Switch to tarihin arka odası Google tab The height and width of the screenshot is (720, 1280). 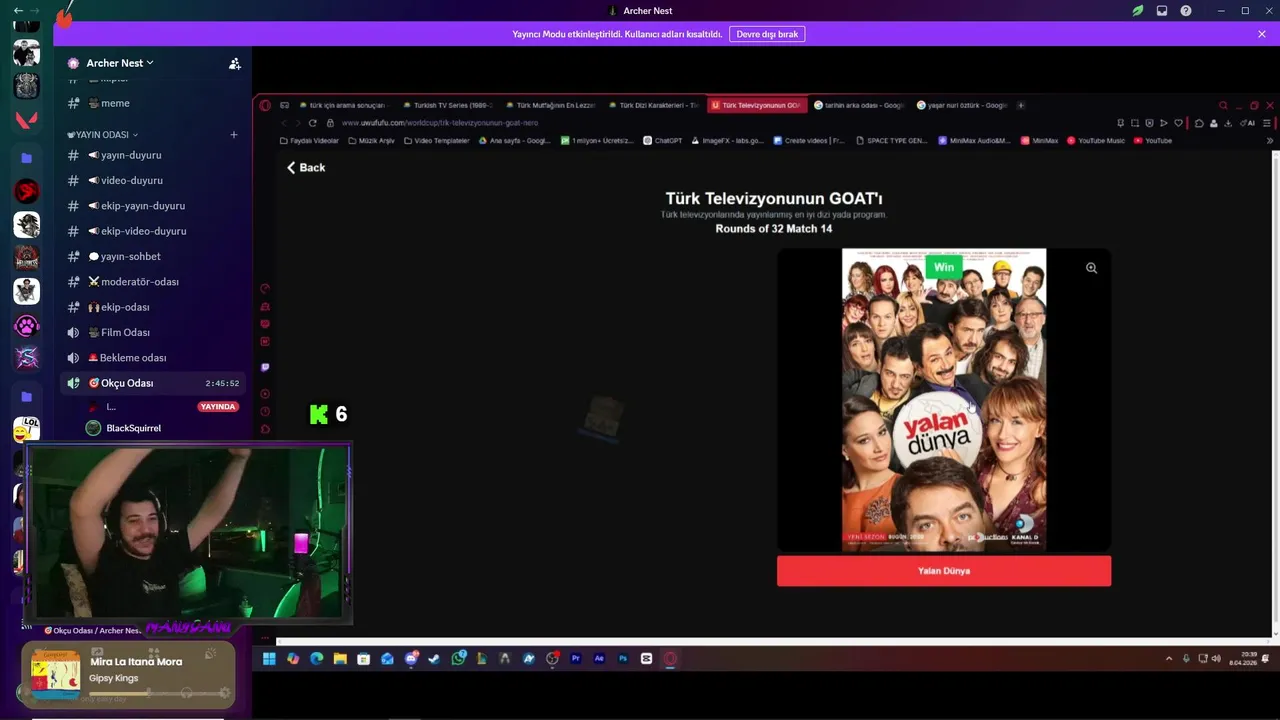(859, 105)
